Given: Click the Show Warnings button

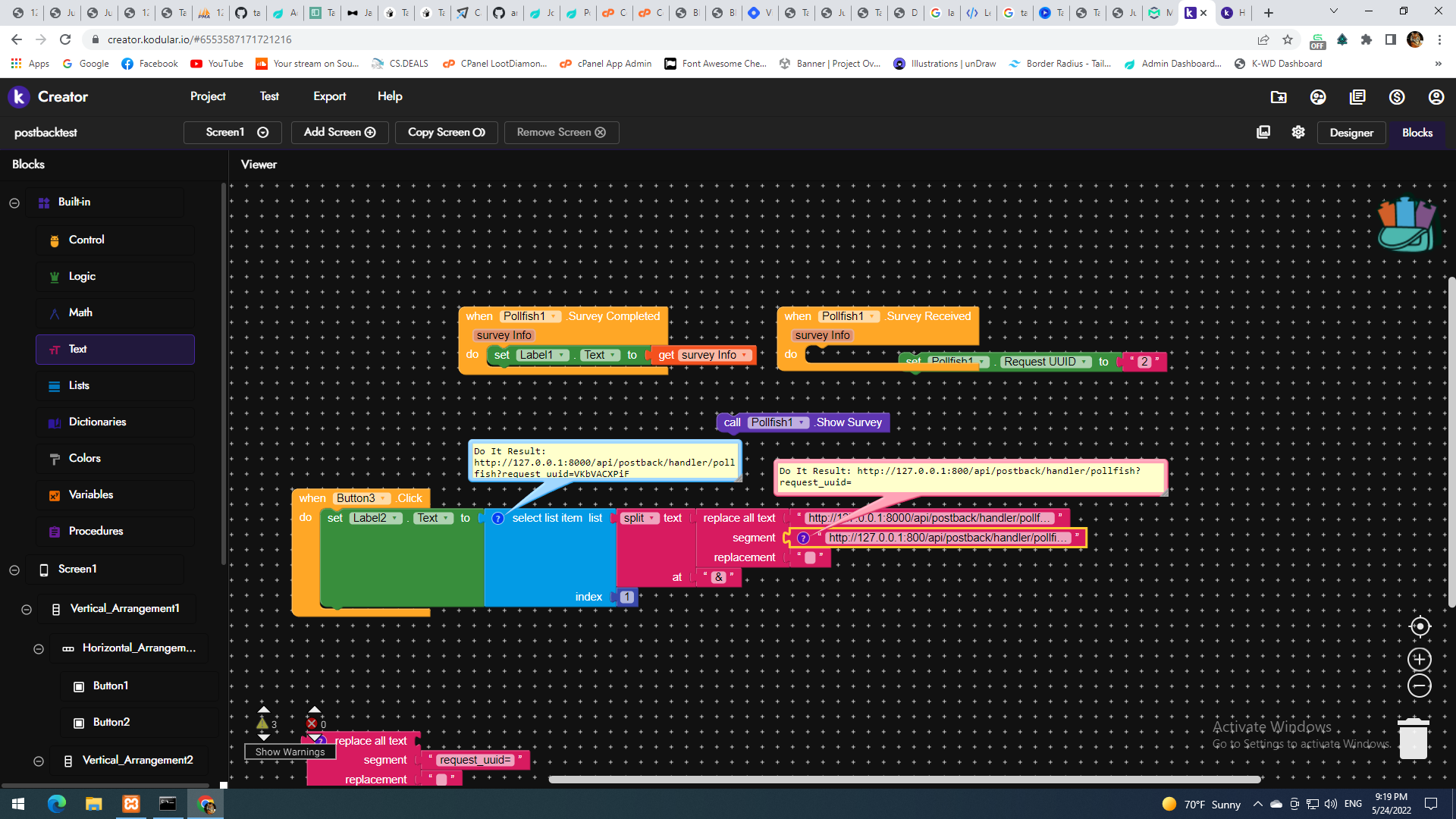Looking at the screenshot, I should coord(290,752).
